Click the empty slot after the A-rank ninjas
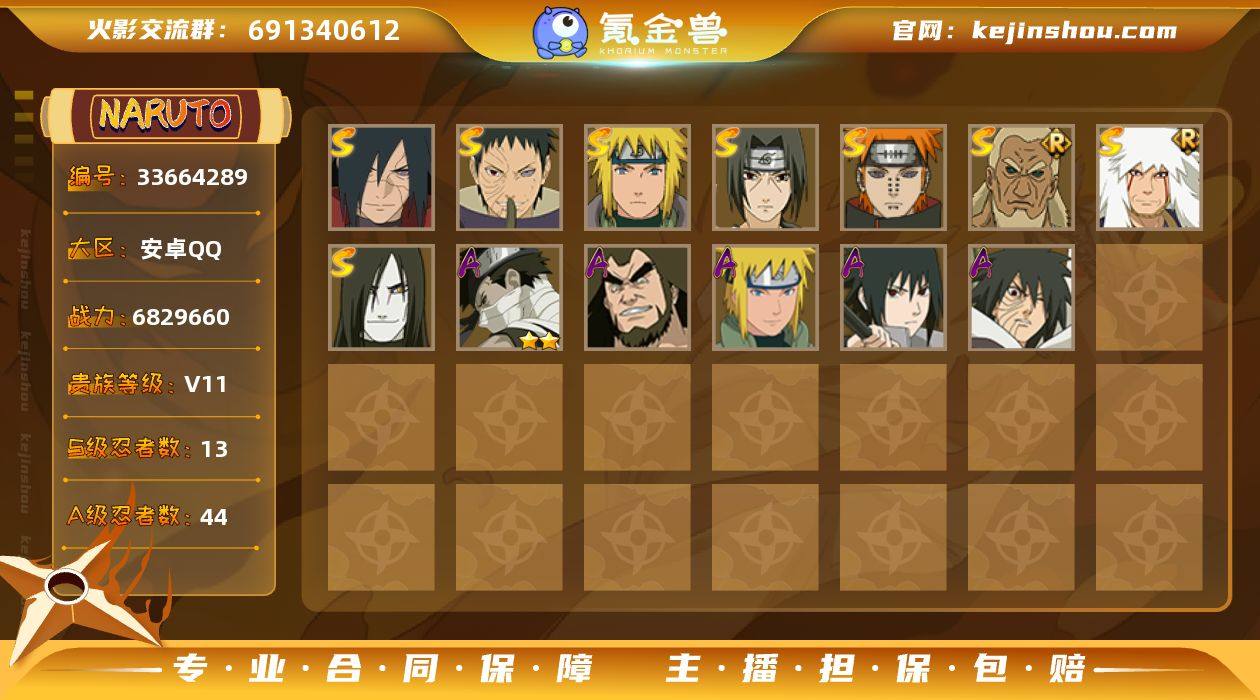This screenshot has width=1260, height=700. click(1150, 297)
